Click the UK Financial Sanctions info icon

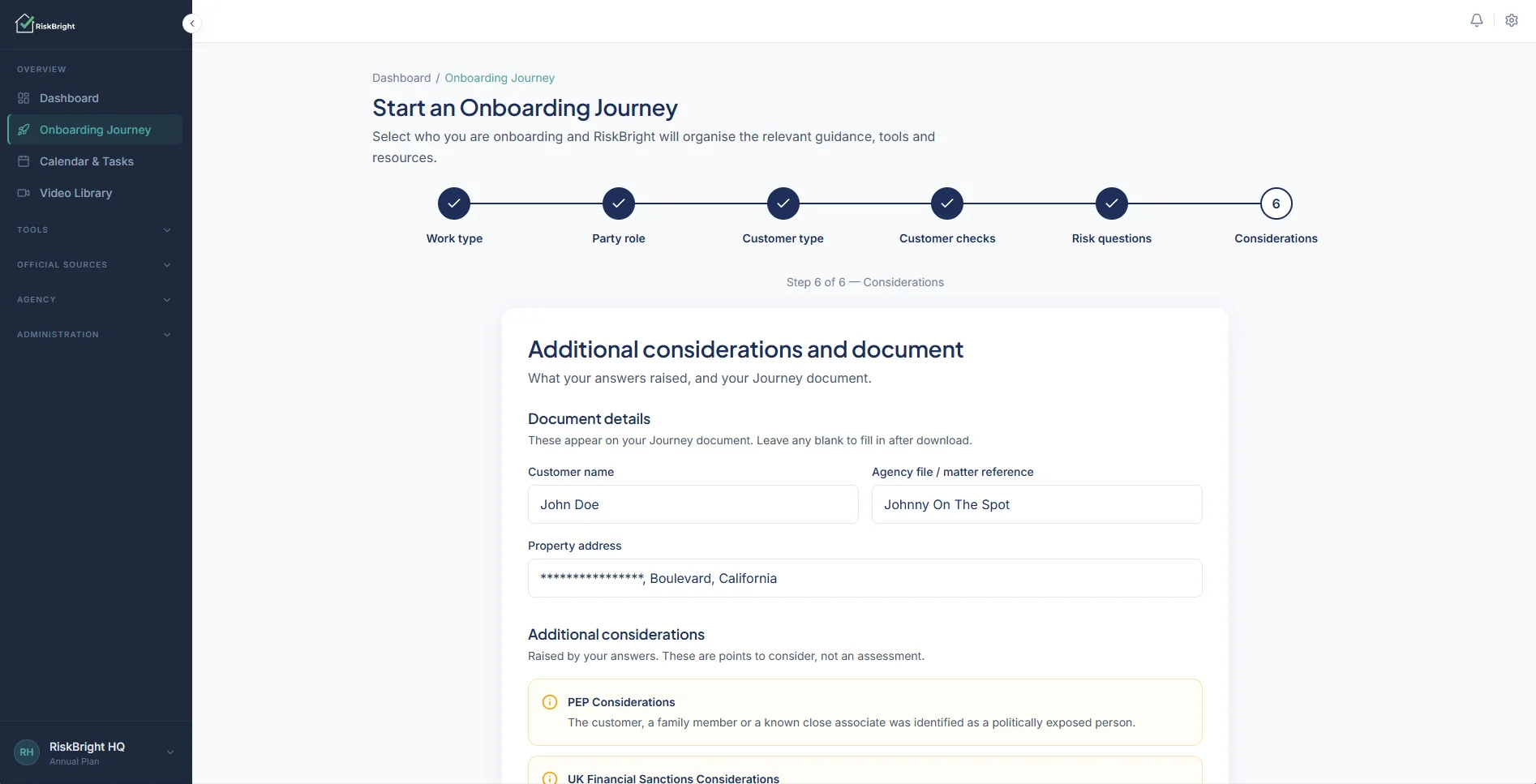point(550,778)
